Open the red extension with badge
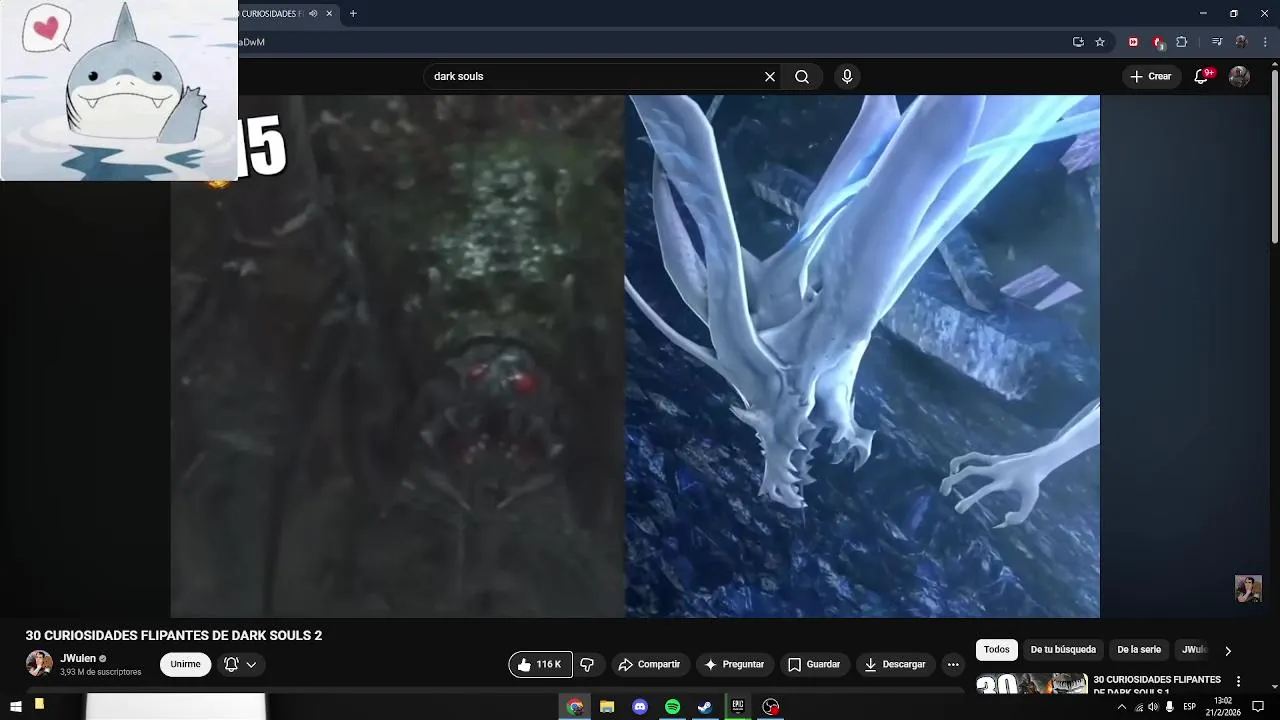 1157,42
